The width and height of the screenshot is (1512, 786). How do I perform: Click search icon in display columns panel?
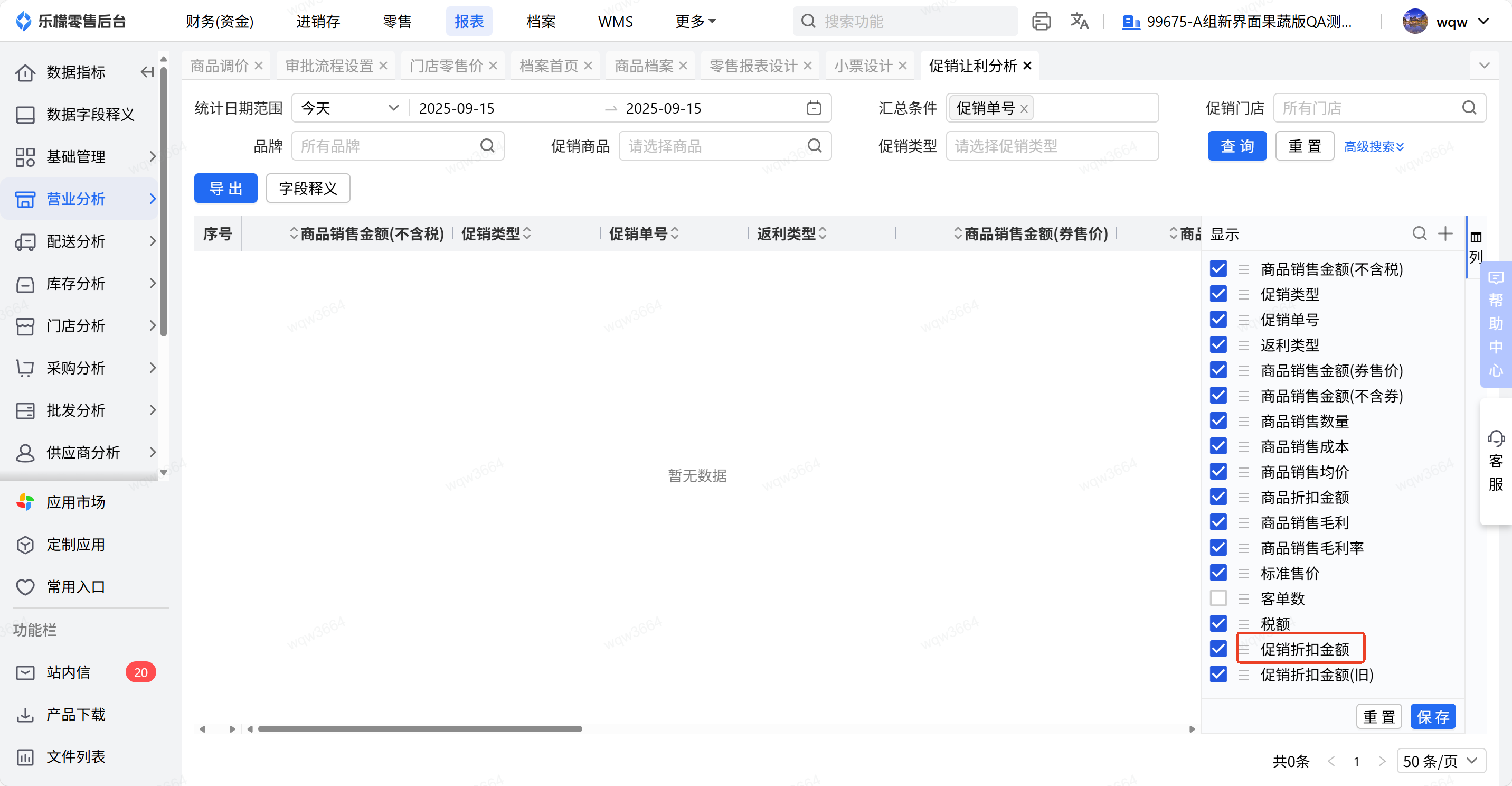tap(1419, 234)
